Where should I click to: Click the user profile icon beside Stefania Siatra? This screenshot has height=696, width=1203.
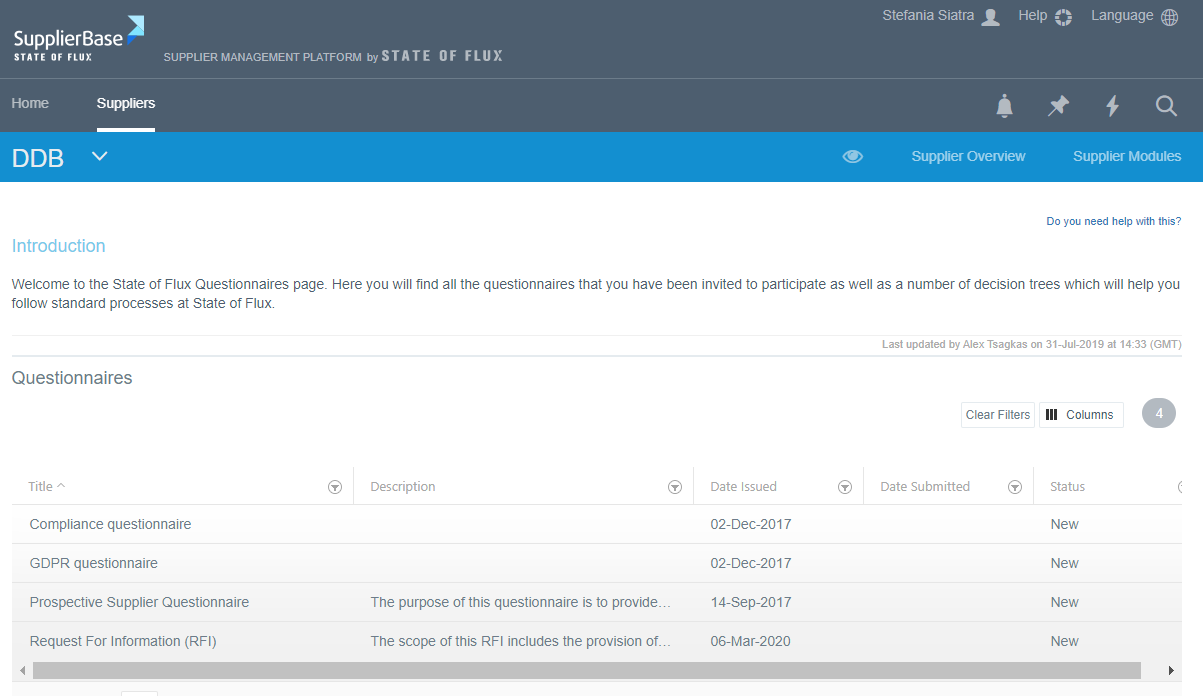(990, 17)
